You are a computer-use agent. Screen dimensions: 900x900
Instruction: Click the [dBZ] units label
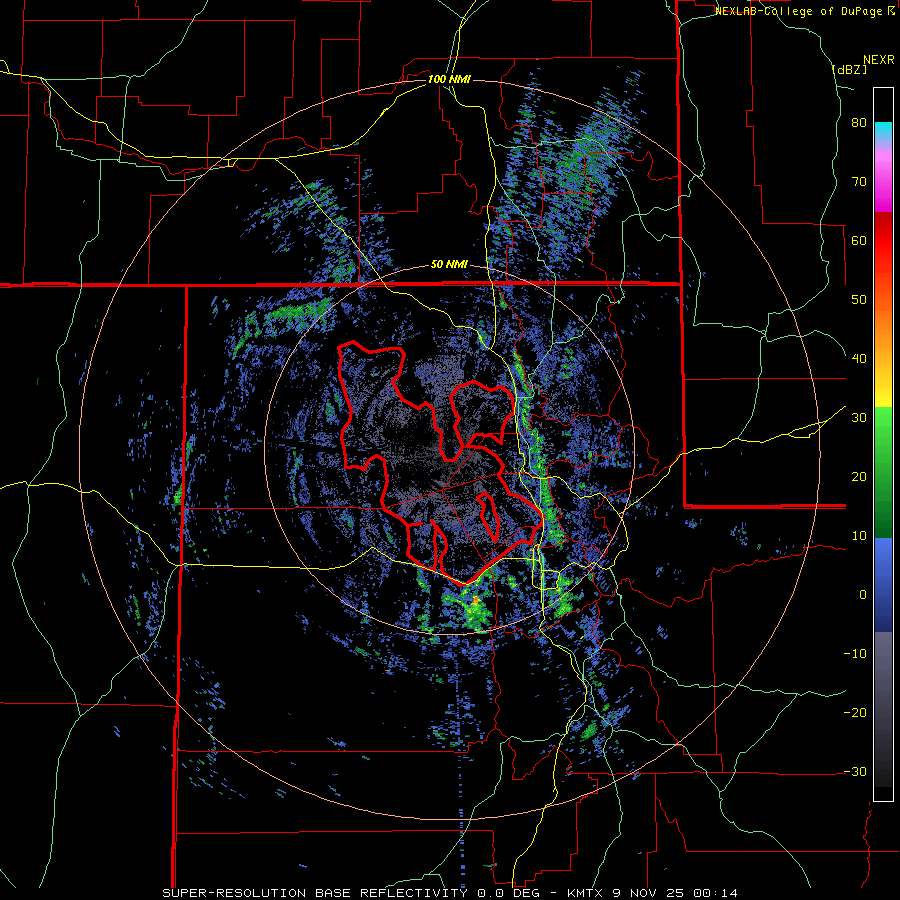[850, 69]
